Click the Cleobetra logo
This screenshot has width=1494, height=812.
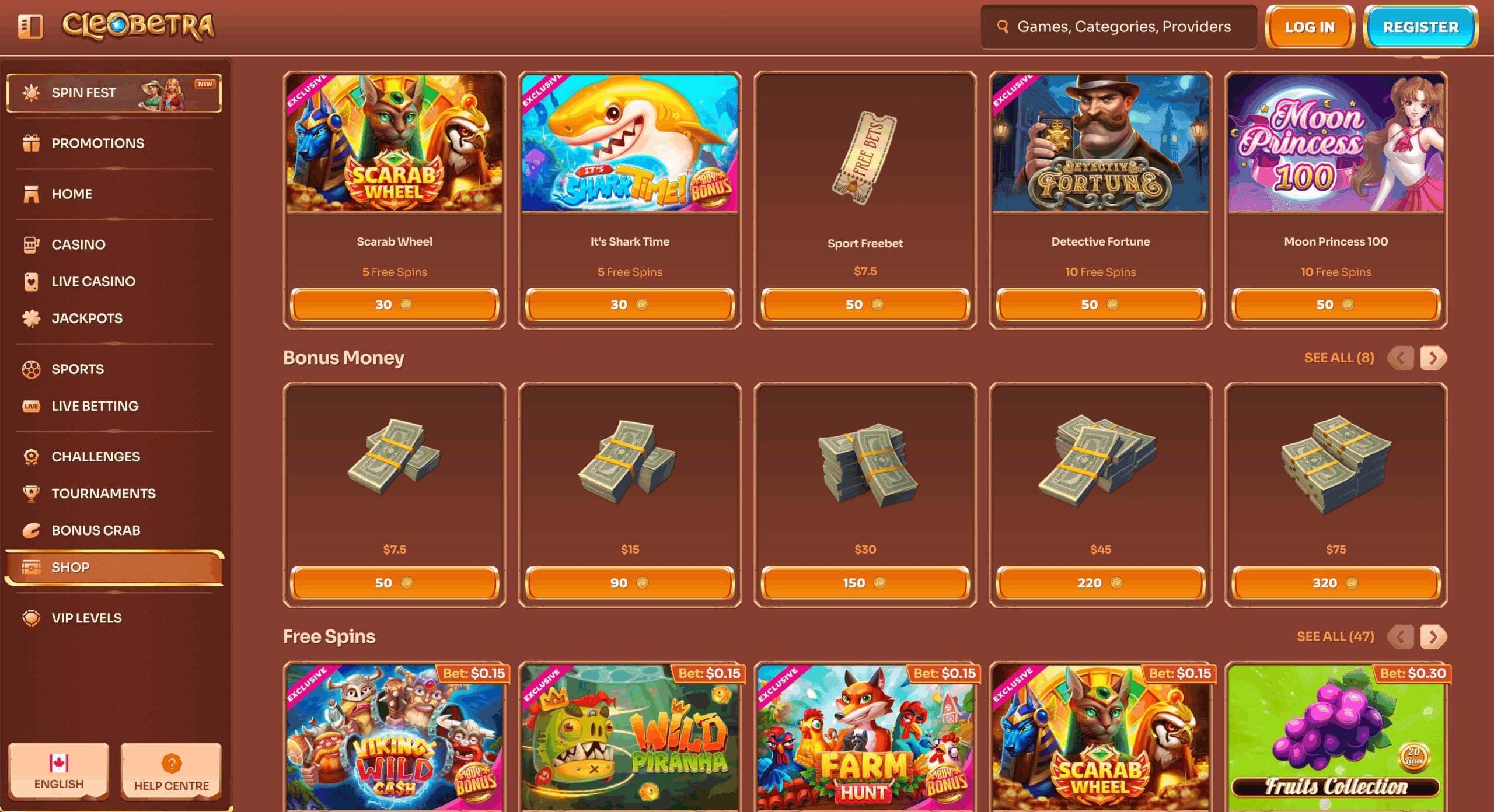click(x=138, y=26)
